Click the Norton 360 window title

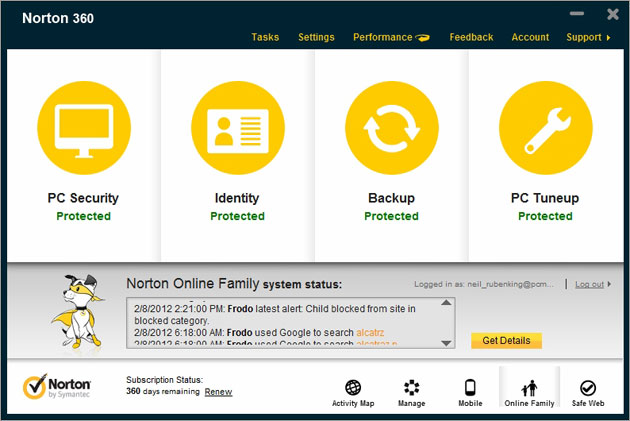pyautogui.click(x=58, y=18)
